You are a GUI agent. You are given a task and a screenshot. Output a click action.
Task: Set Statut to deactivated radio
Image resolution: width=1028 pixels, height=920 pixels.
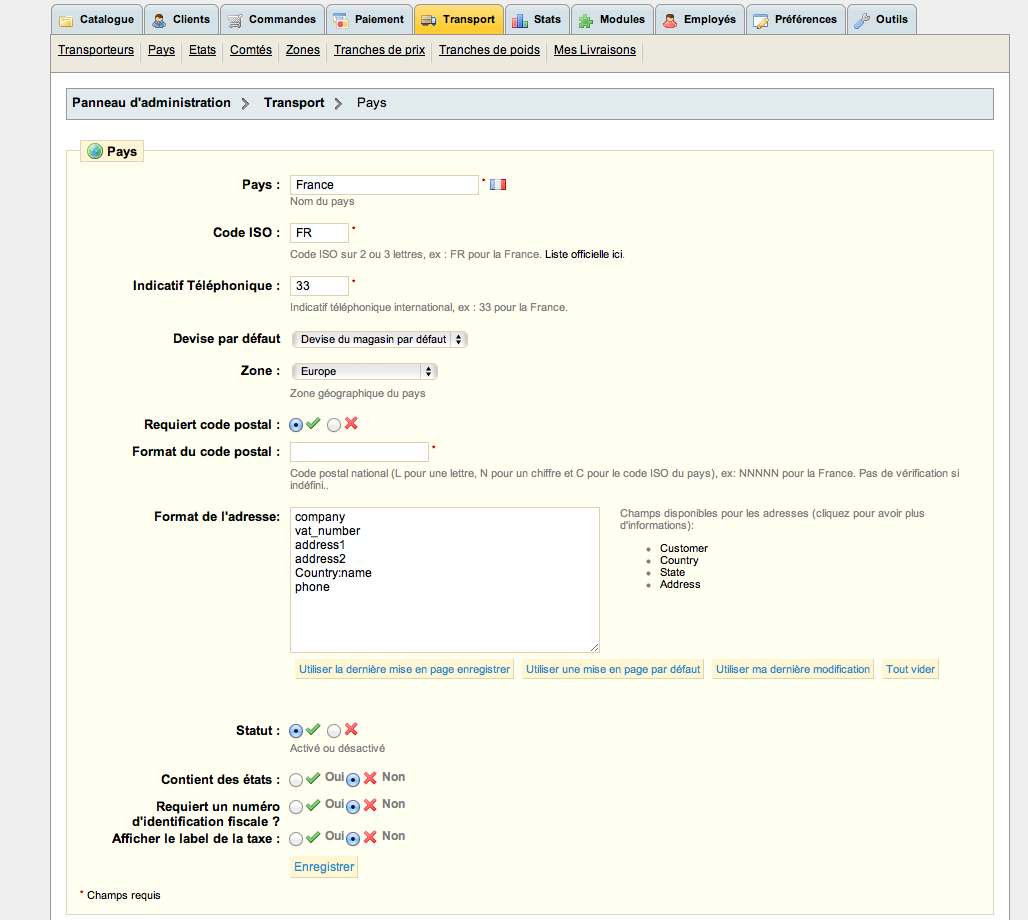point(334,730)
